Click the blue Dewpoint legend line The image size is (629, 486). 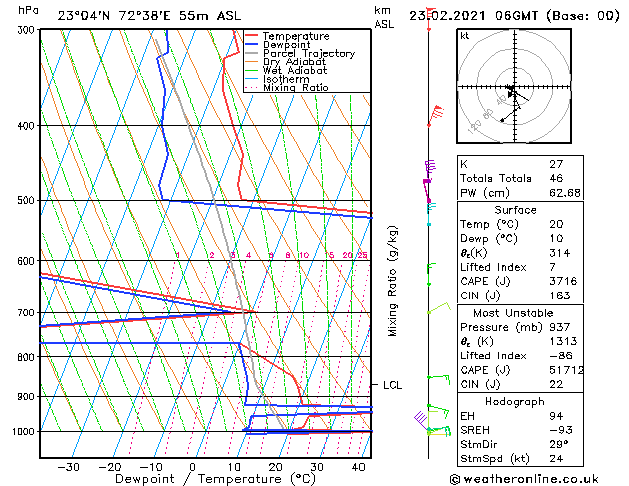251,45
